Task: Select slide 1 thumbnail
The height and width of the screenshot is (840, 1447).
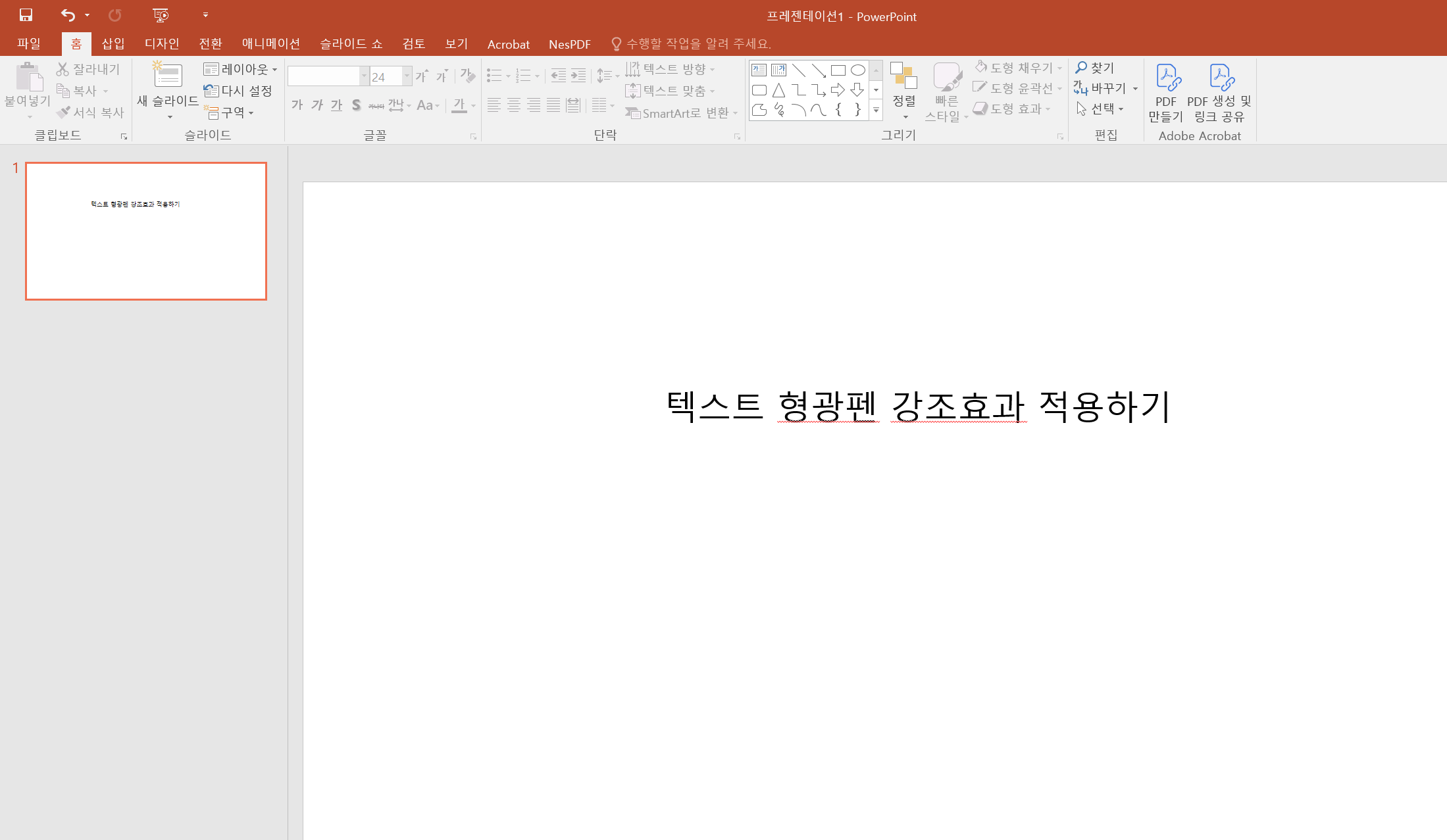Action: pyautogui.click(x=146, y=231)
